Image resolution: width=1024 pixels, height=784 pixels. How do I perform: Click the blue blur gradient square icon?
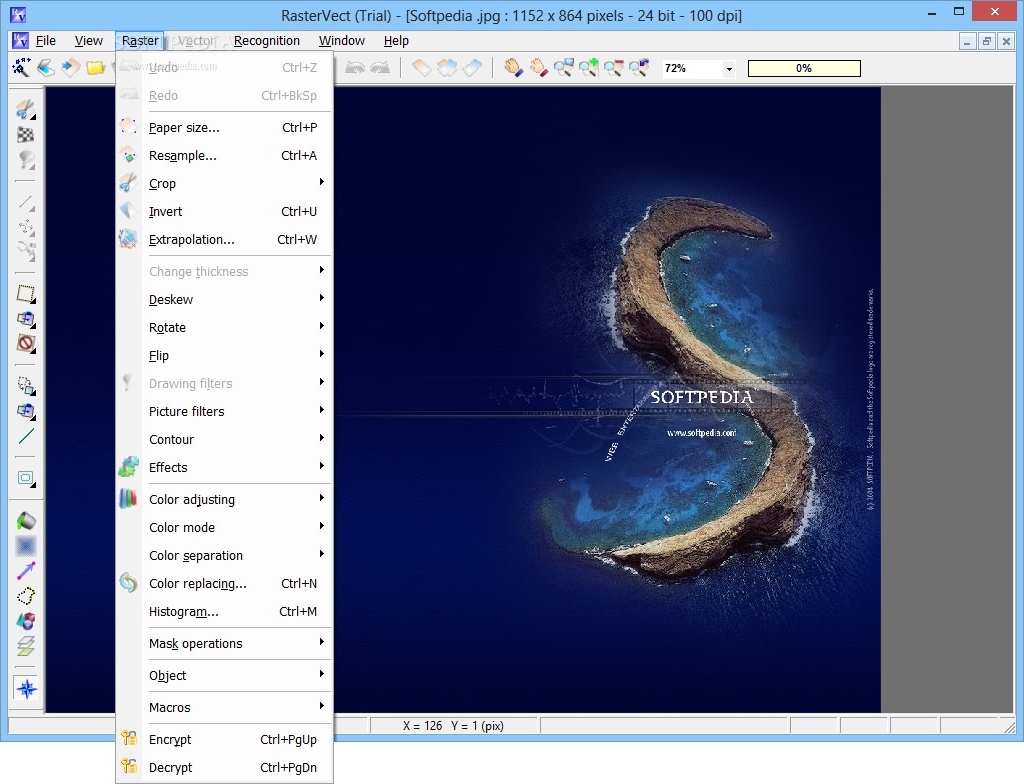tap(25, 546)
